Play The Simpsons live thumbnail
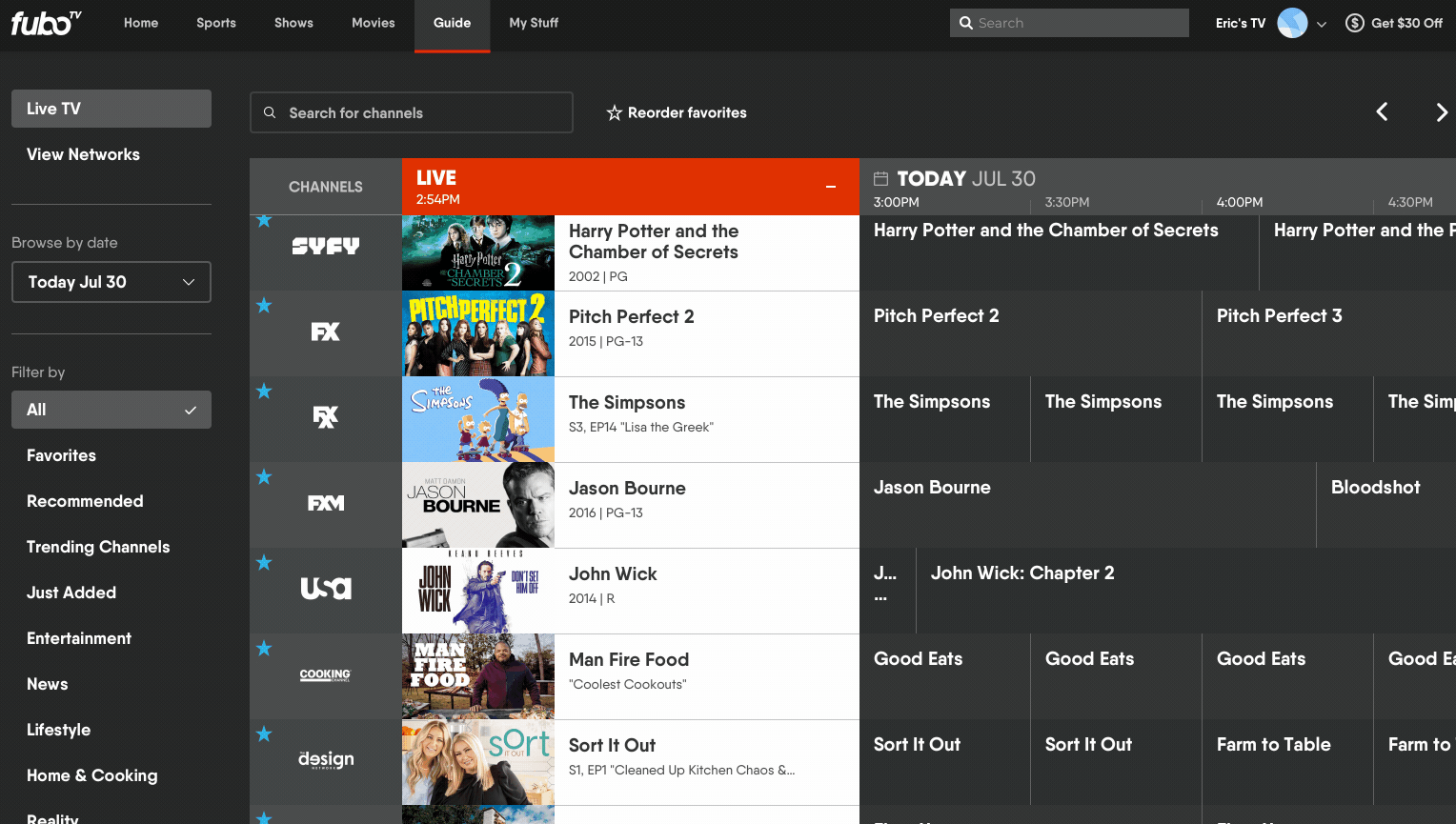This screenshot has height=824, width=1456. pyautogui.click(x=478, y=419)
